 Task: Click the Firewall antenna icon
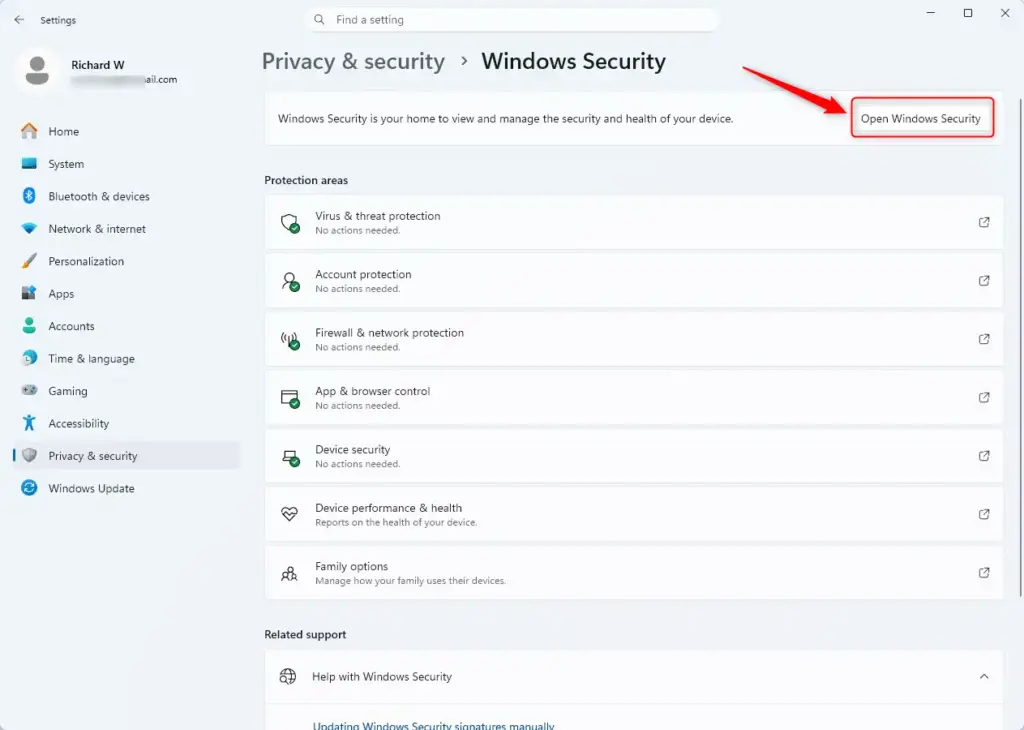pos(290,340)
